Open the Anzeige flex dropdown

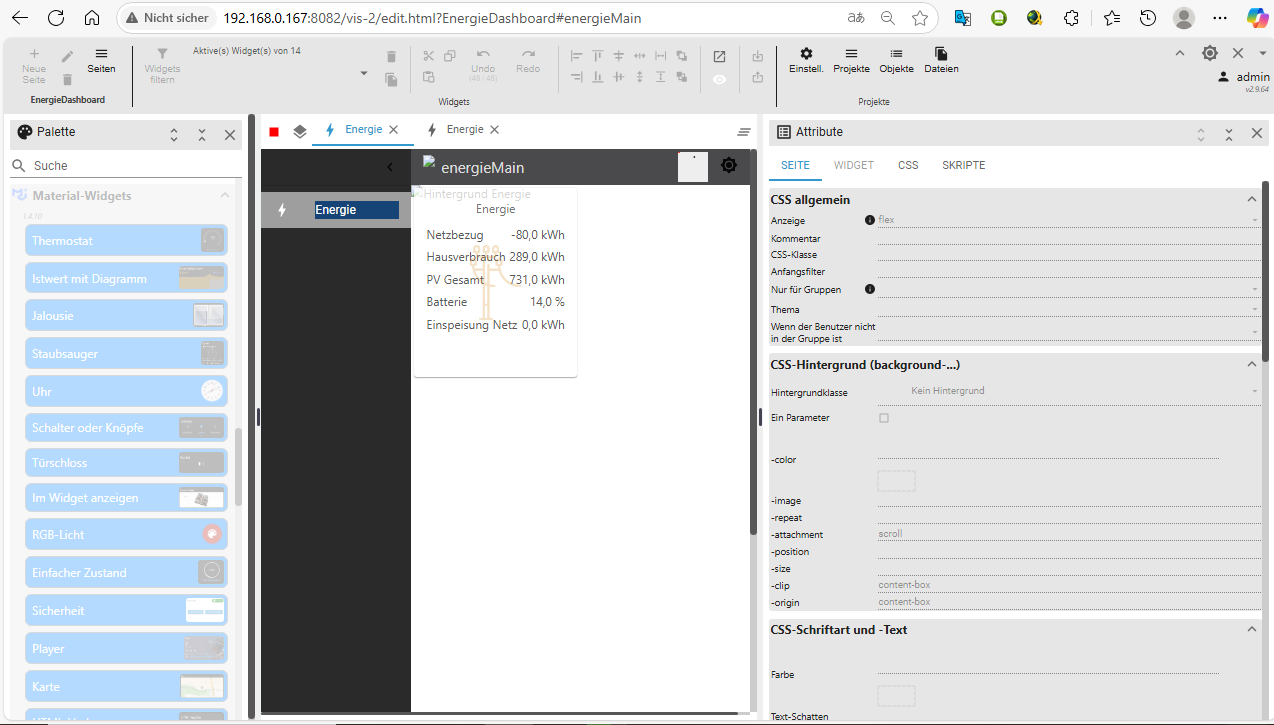click(1067, 220)
